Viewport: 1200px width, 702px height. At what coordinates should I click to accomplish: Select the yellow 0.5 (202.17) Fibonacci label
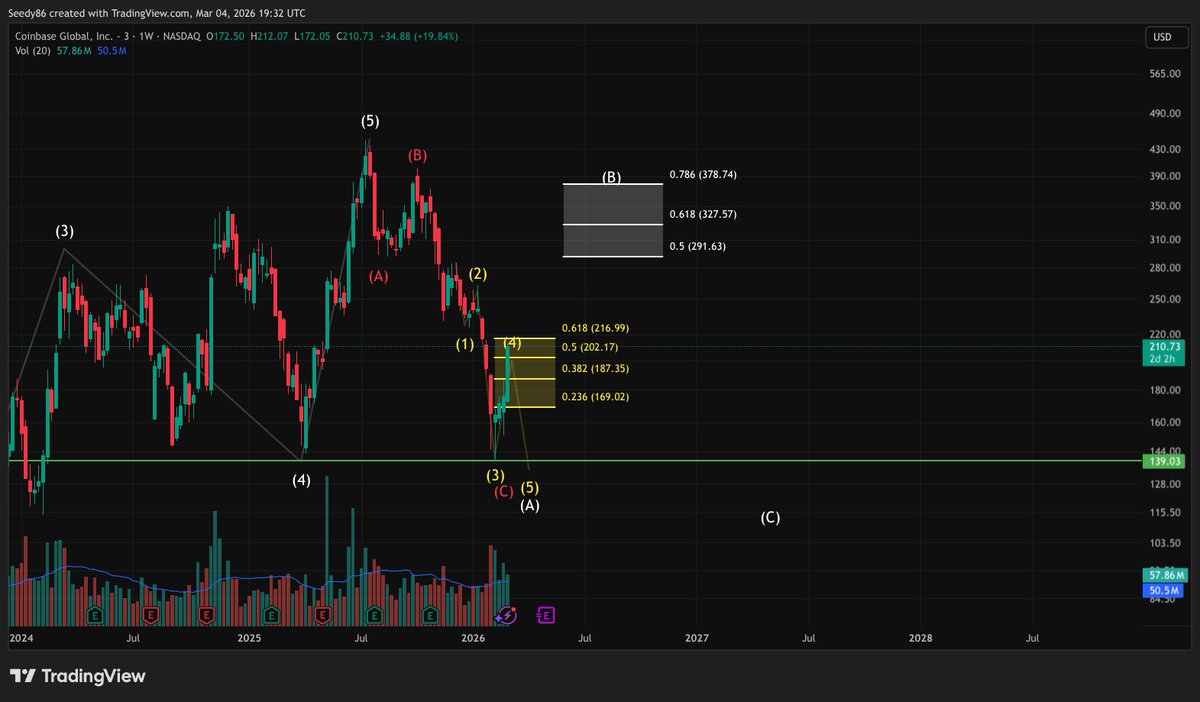(589, 347)
